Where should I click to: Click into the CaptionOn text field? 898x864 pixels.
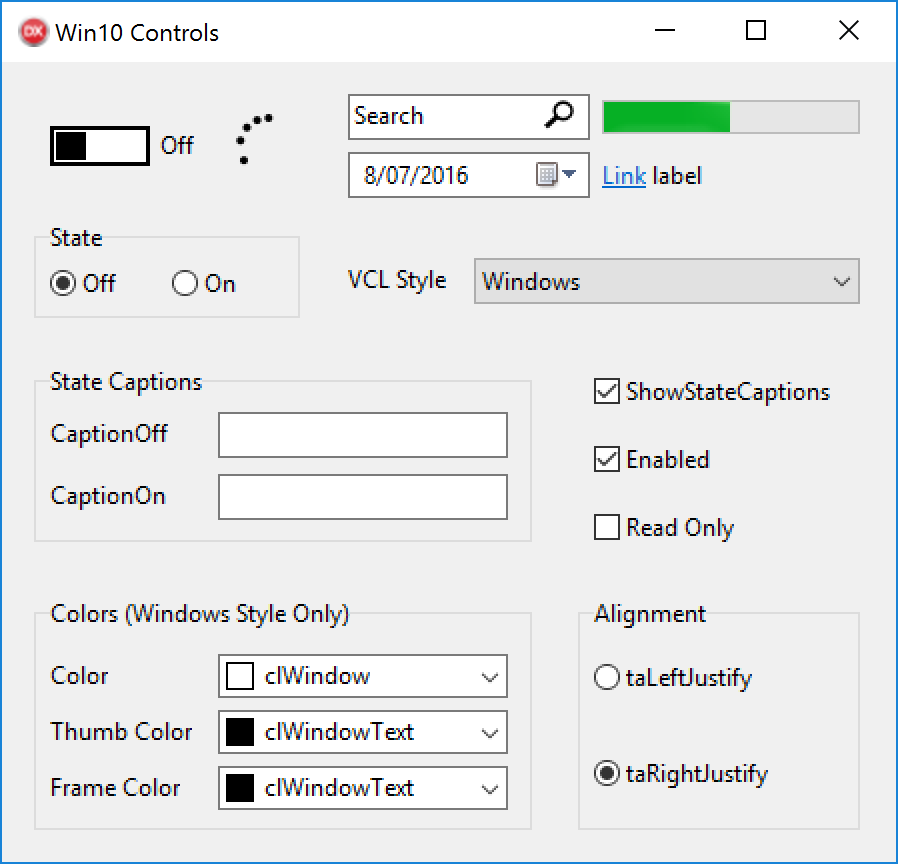click(362, 497)
